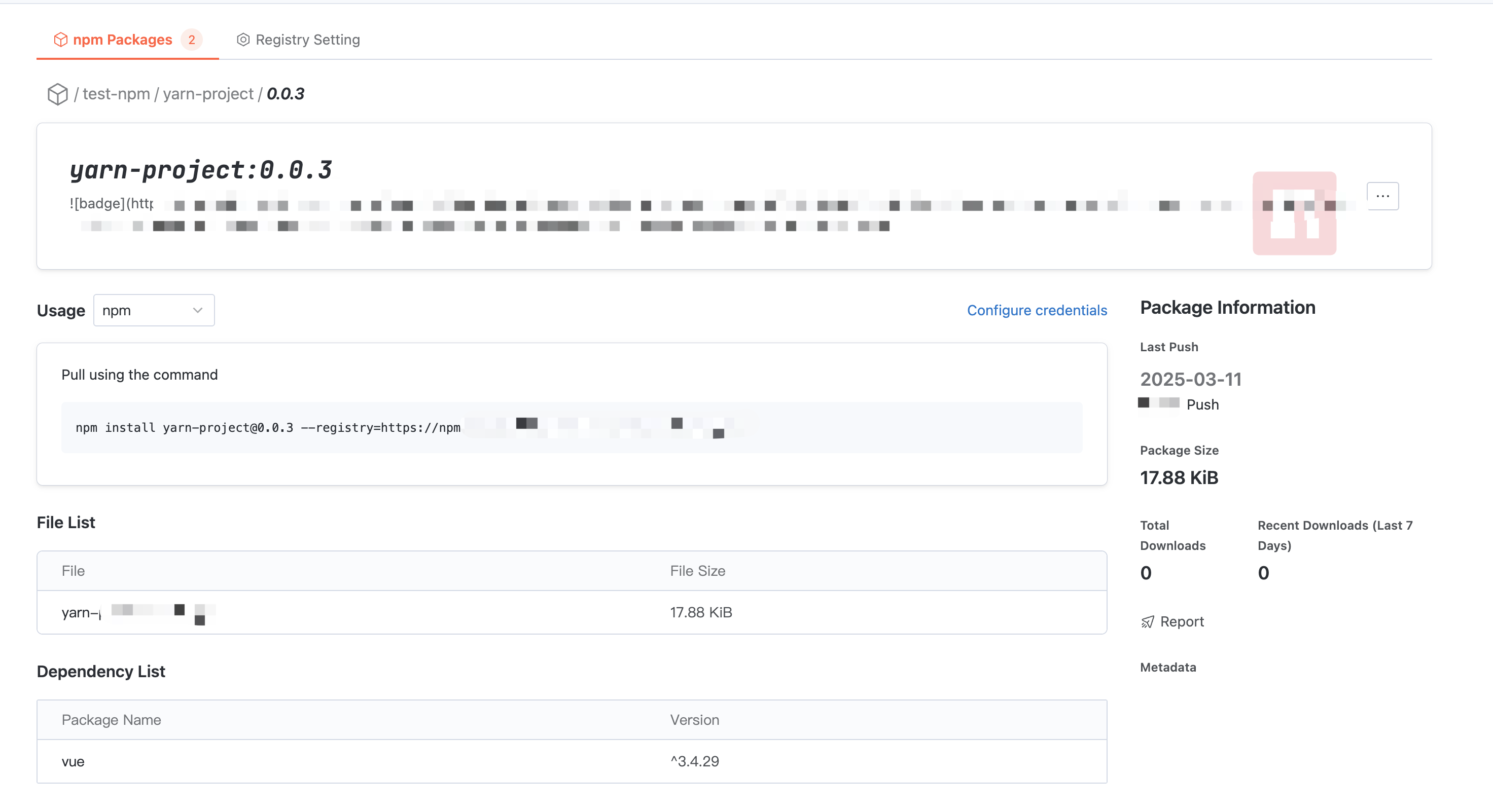Click the packages count badge 2
The width and height of the screenshot is (1493, 812).
[x=191, y=40]
